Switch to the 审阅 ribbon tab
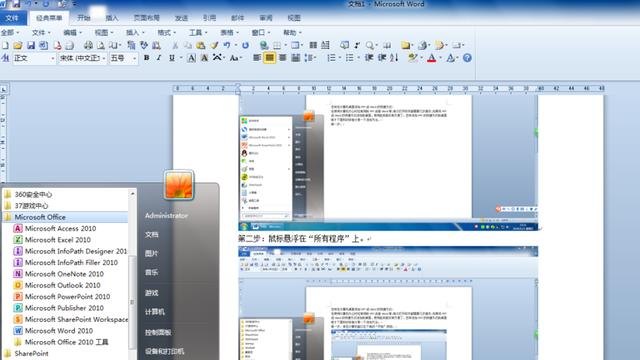 (266, 18)
